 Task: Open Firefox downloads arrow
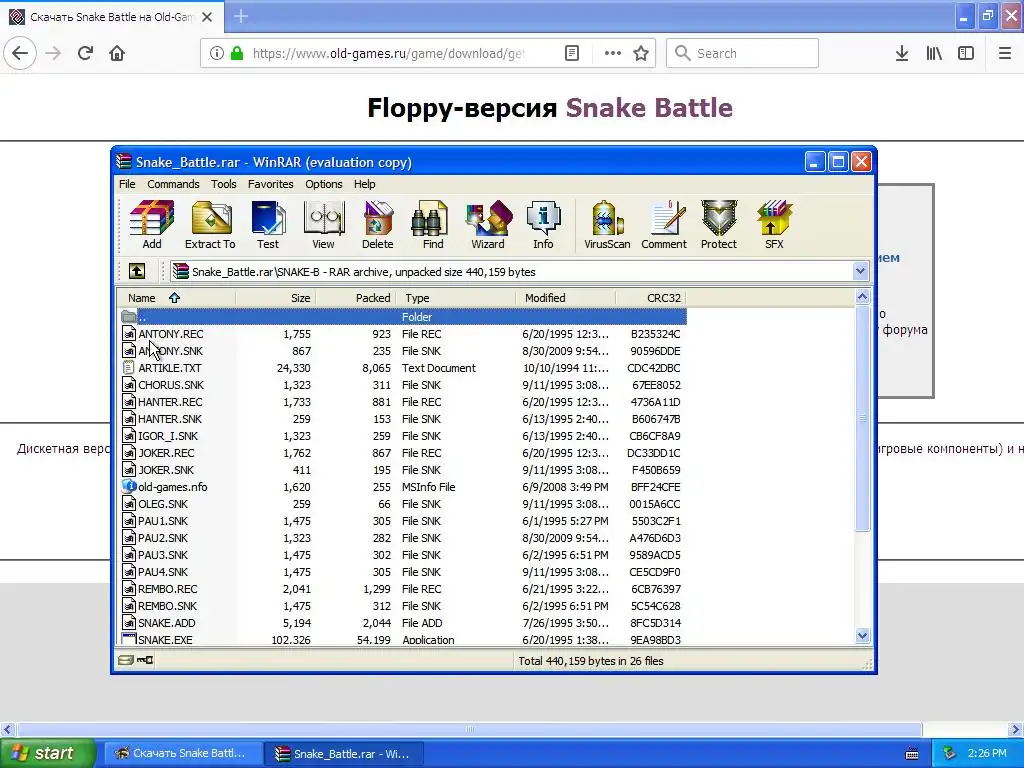pos(902,53)
